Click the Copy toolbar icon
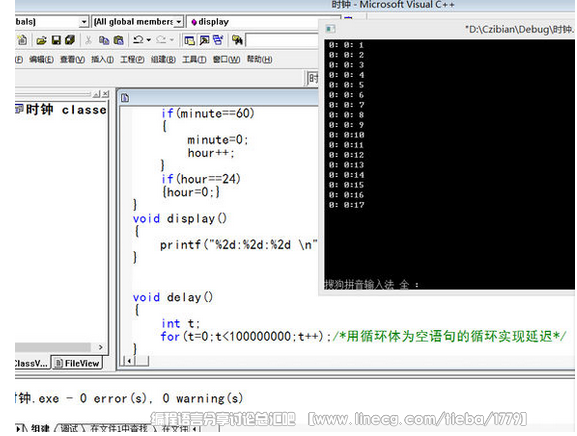This screenshot has width=577, height=436. (104, 40)
